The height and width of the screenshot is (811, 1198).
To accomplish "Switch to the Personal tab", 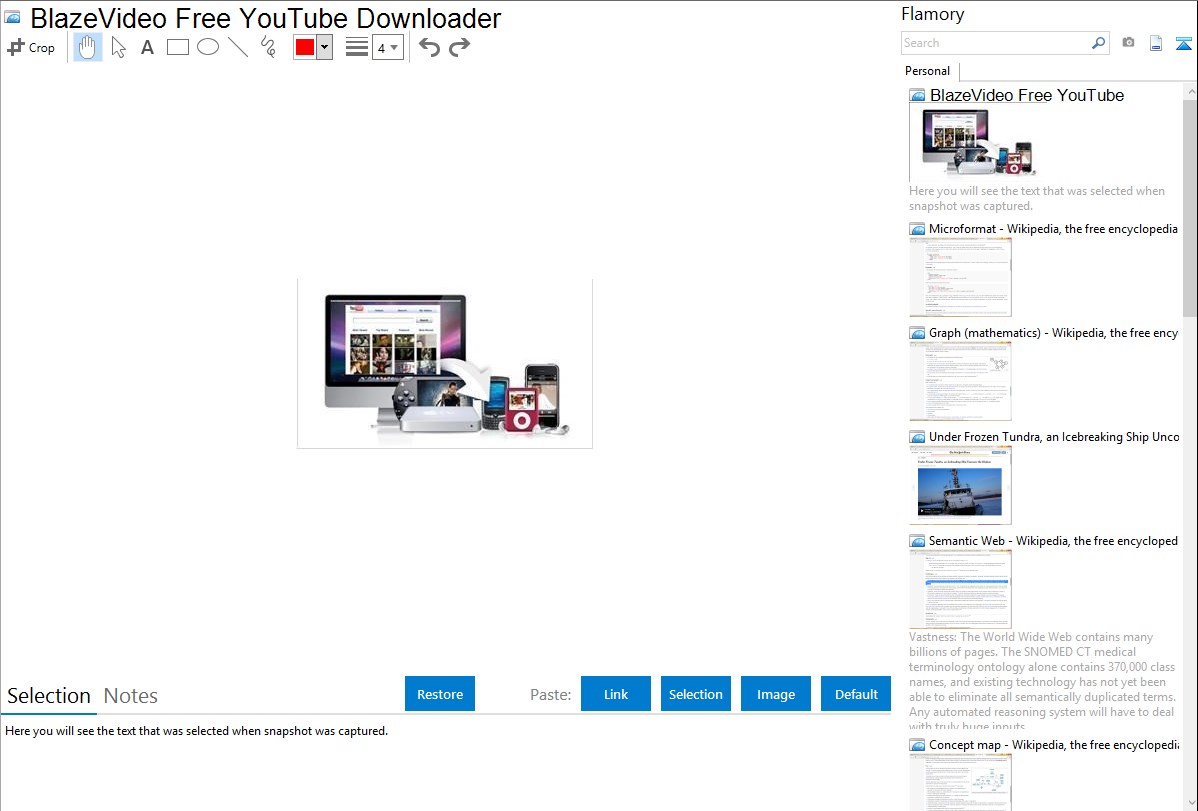I will pyautogui.click(x=928, y=71).
